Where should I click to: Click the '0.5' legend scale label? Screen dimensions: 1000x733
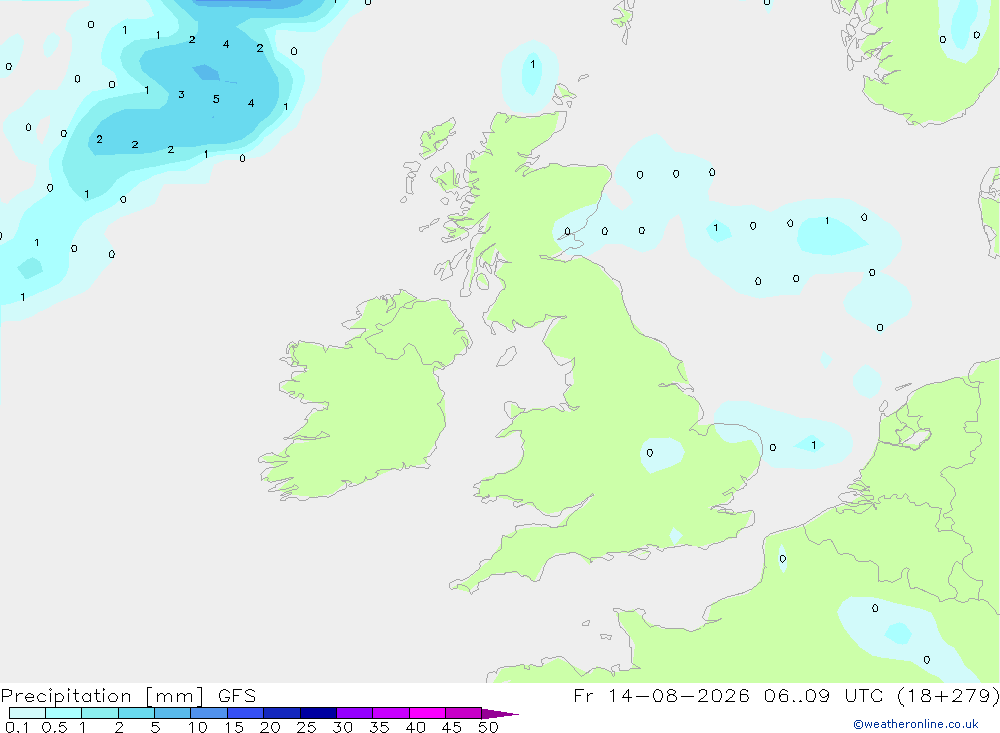pos(54,727)
